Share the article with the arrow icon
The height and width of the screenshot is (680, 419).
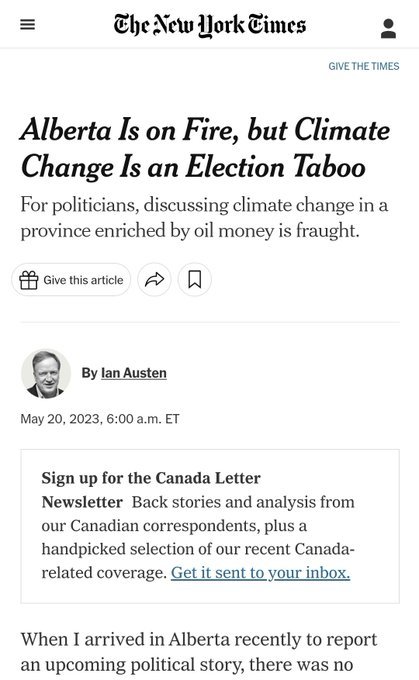click(x=154, y=280)
